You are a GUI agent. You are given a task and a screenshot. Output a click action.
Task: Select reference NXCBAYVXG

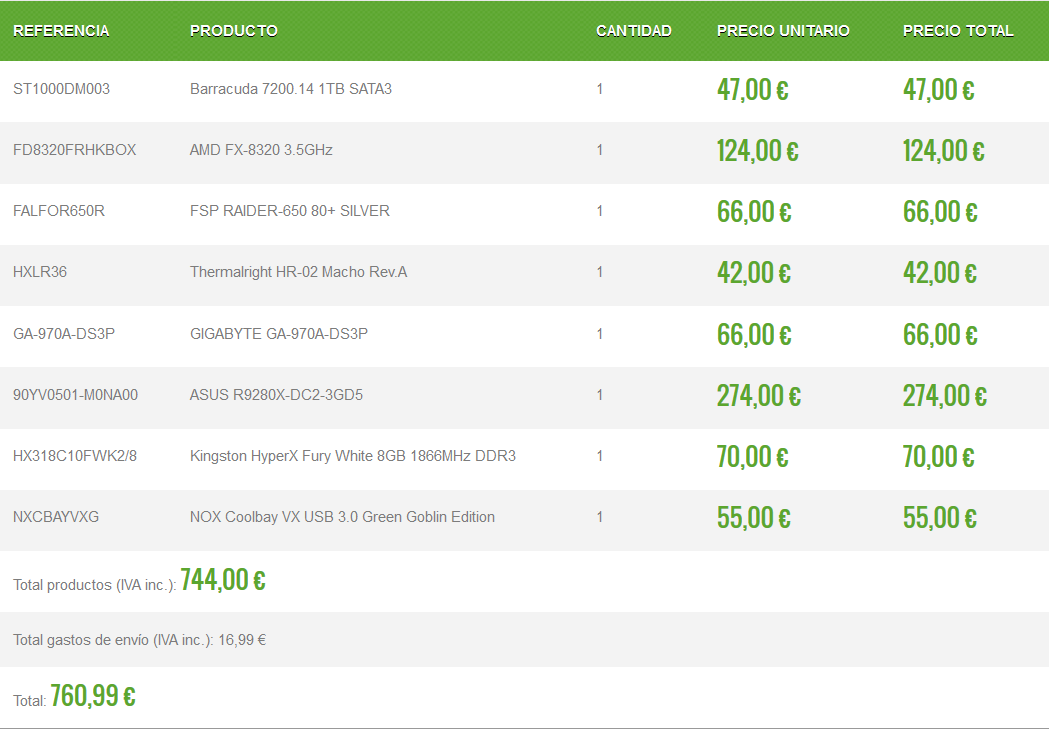point(56,517)
